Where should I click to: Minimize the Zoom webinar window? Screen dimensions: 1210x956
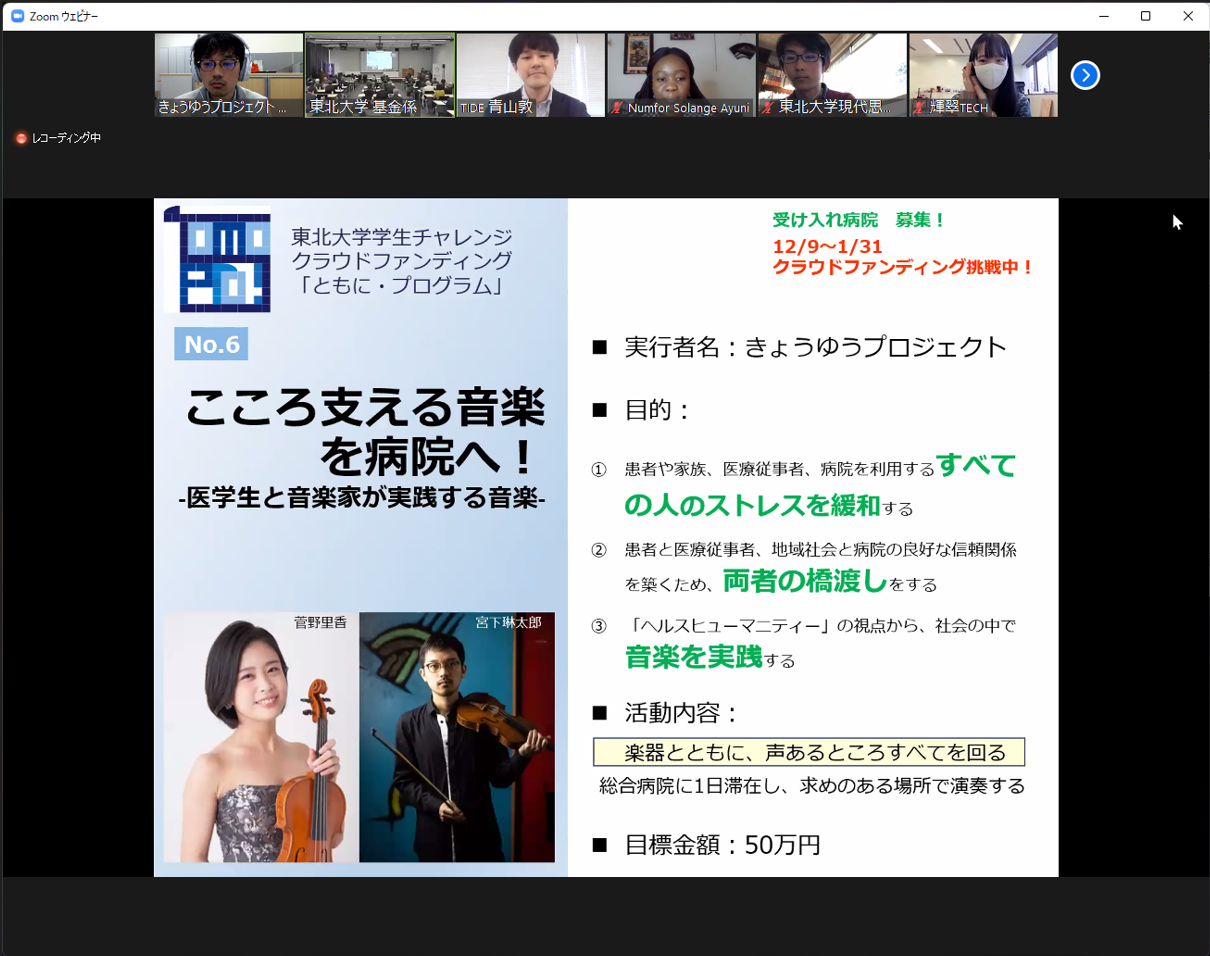coord(1103,16)
